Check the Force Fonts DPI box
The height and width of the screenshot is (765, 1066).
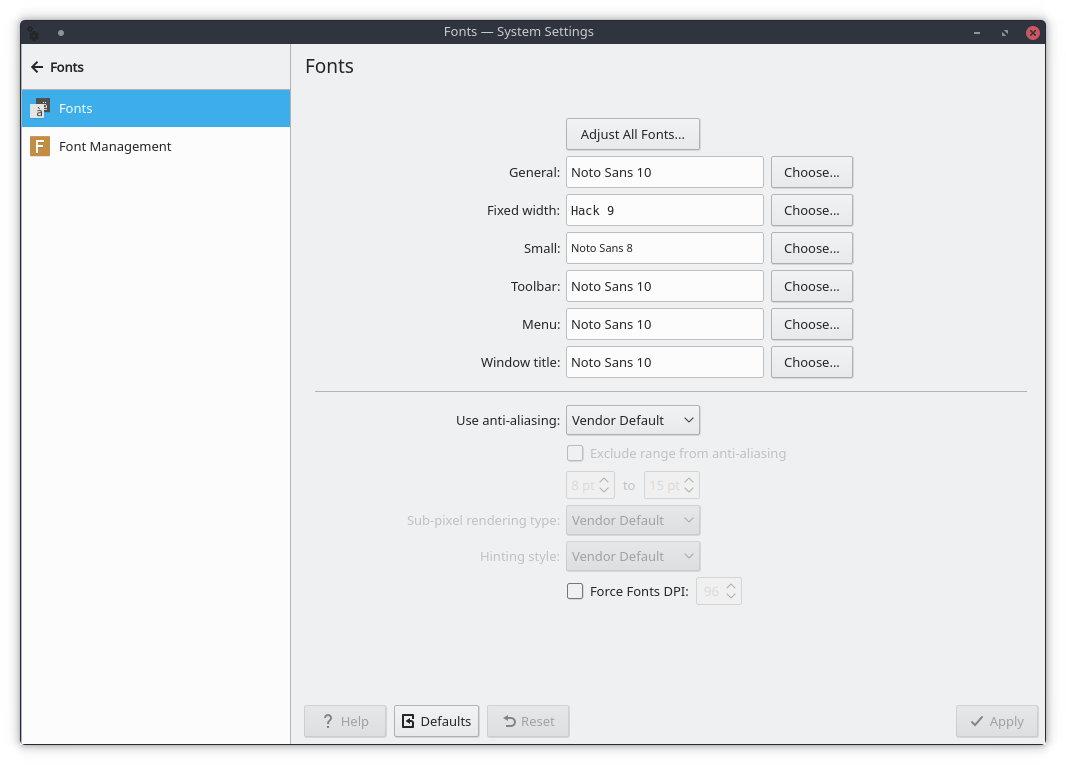click(575, 591)
